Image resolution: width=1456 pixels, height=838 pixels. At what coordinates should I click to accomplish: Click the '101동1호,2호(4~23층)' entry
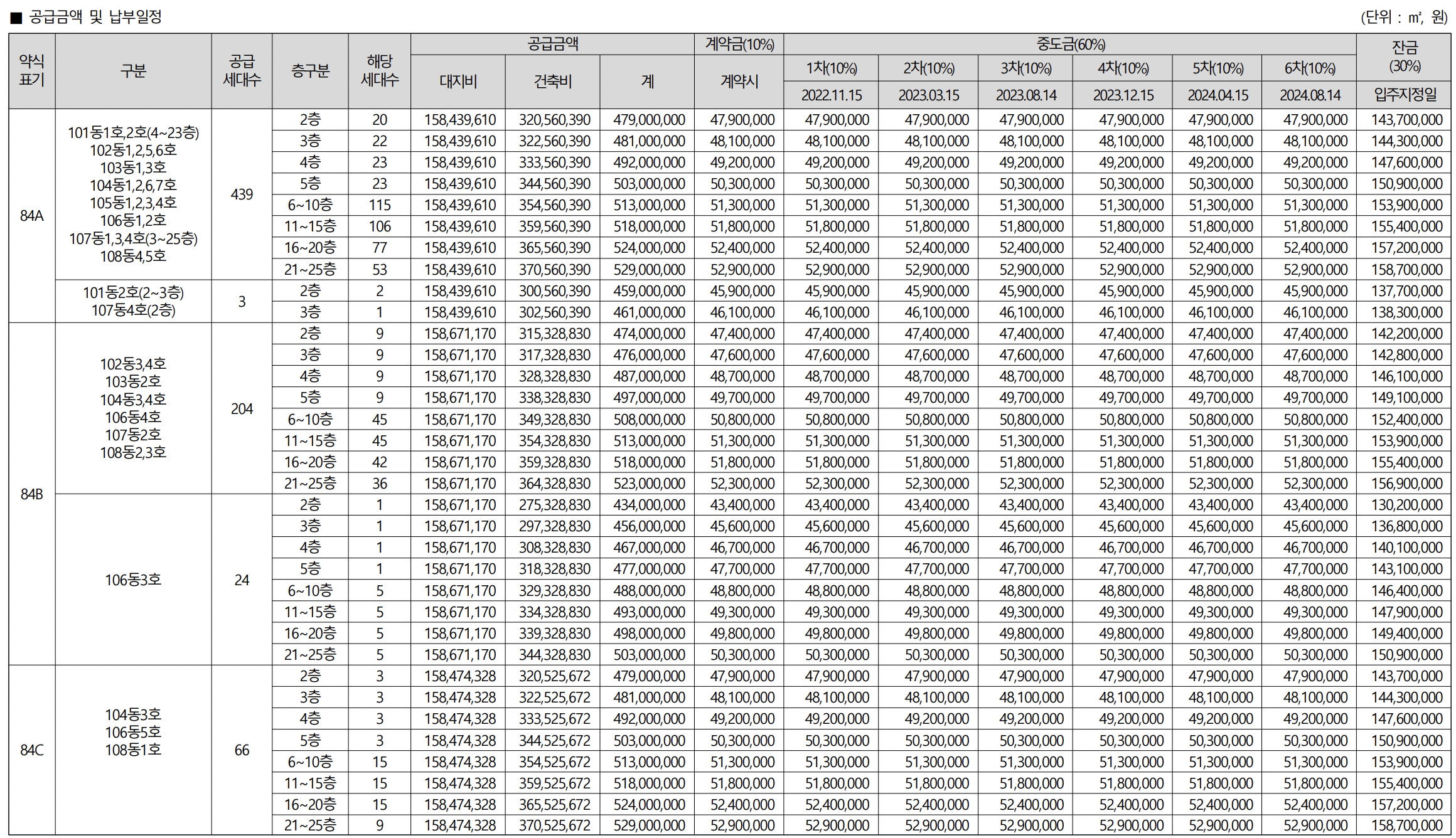point(133,133)
